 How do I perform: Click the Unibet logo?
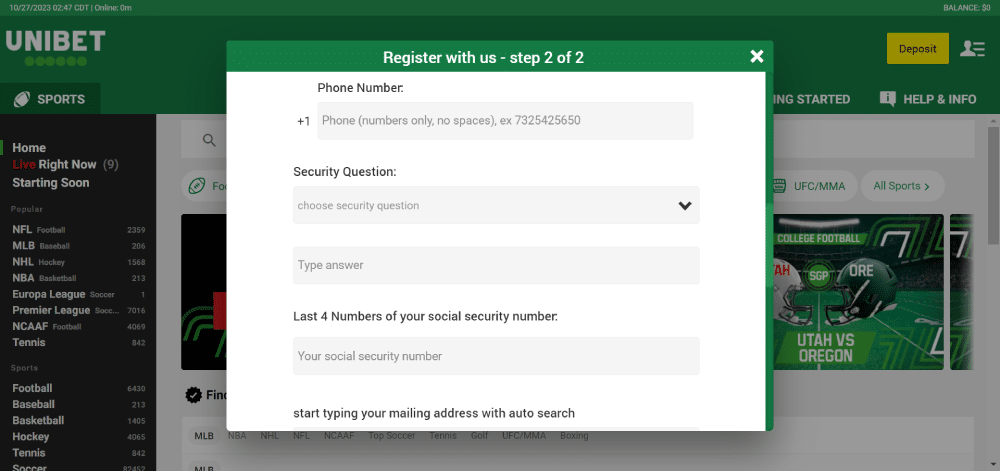click(x=55, y=48)
